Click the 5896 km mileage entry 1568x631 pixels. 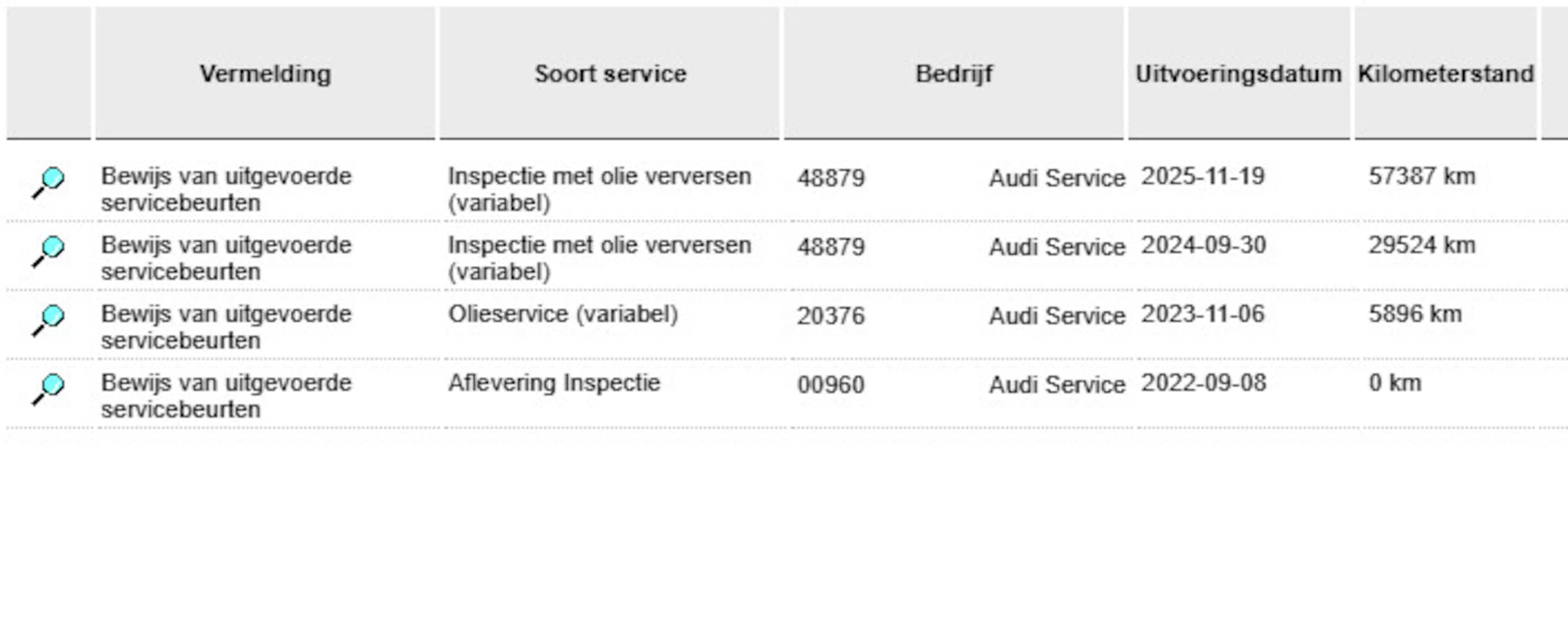[x=1416, y=314]
